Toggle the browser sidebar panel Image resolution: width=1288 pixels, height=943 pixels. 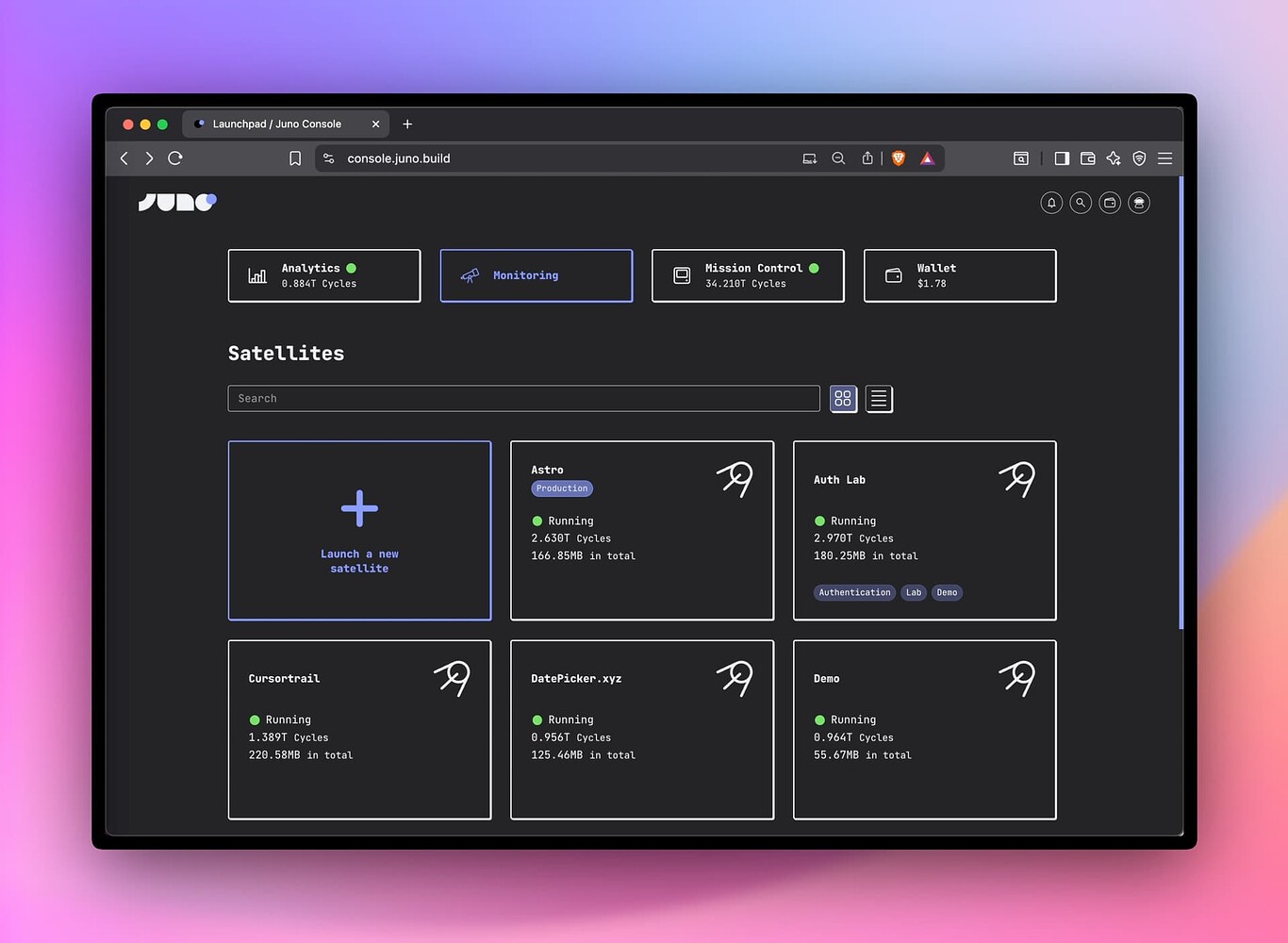coord(1062,158)
